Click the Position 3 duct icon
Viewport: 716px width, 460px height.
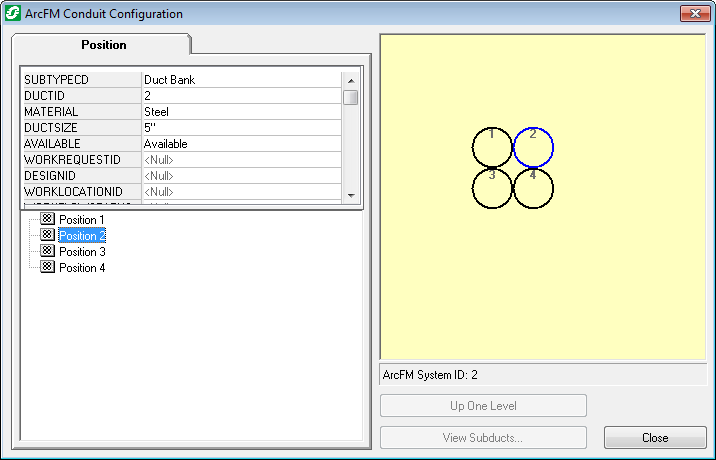click(47, 251)
